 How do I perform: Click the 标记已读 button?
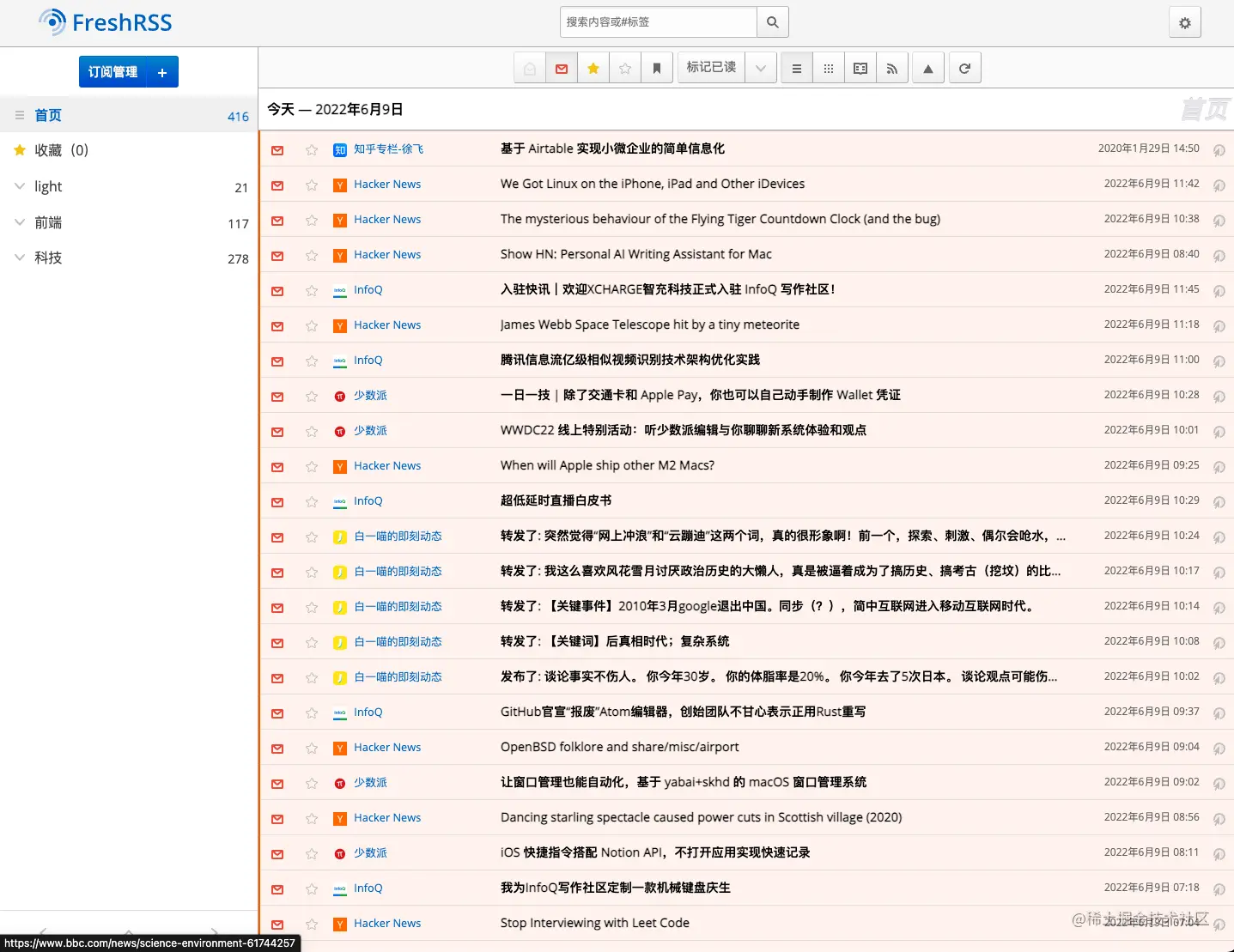tap(711, 68)
